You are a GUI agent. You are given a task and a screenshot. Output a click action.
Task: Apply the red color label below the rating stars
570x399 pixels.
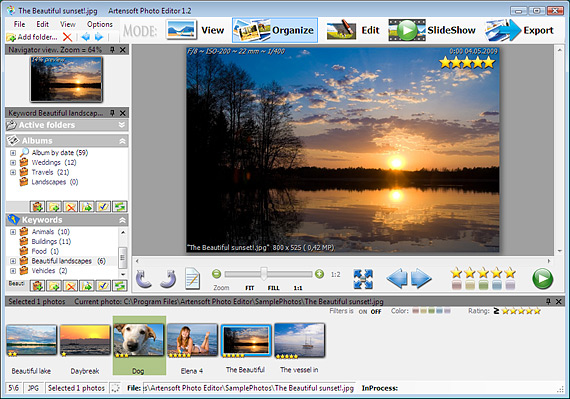tap(457, 285)
